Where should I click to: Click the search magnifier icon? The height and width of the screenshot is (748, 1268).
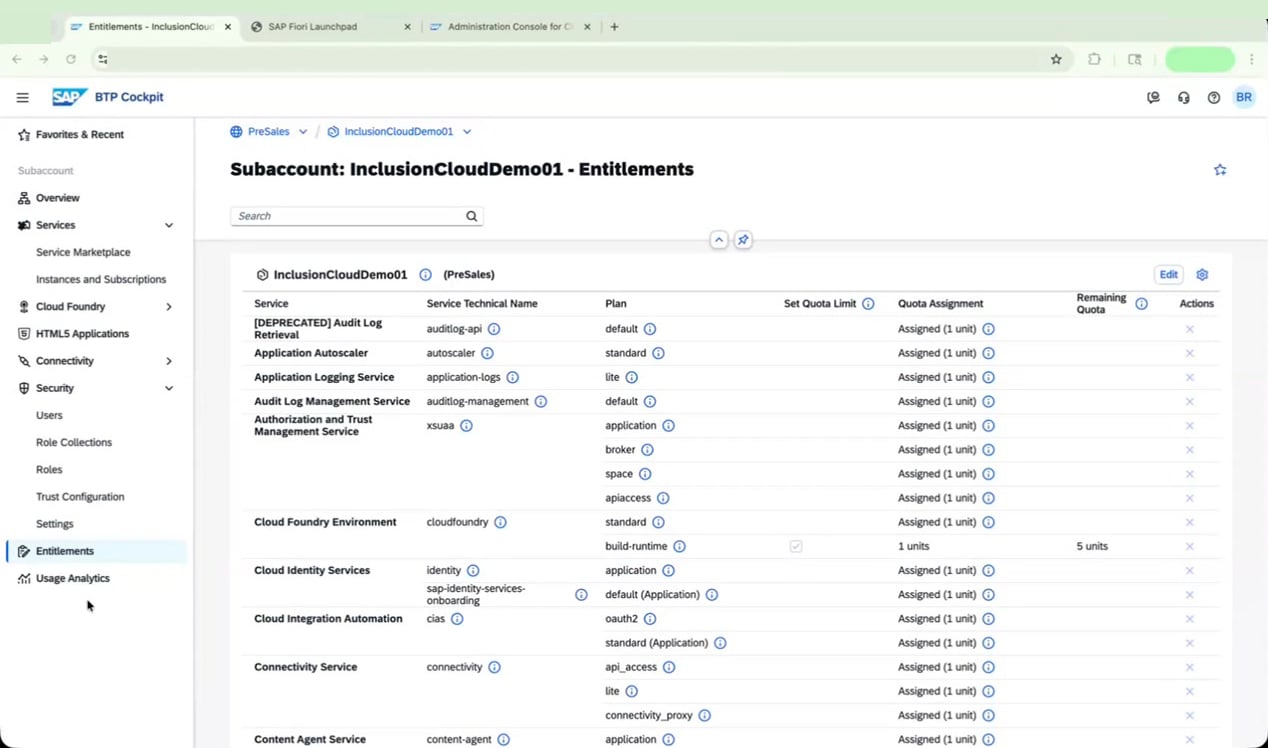coord(472,216)
